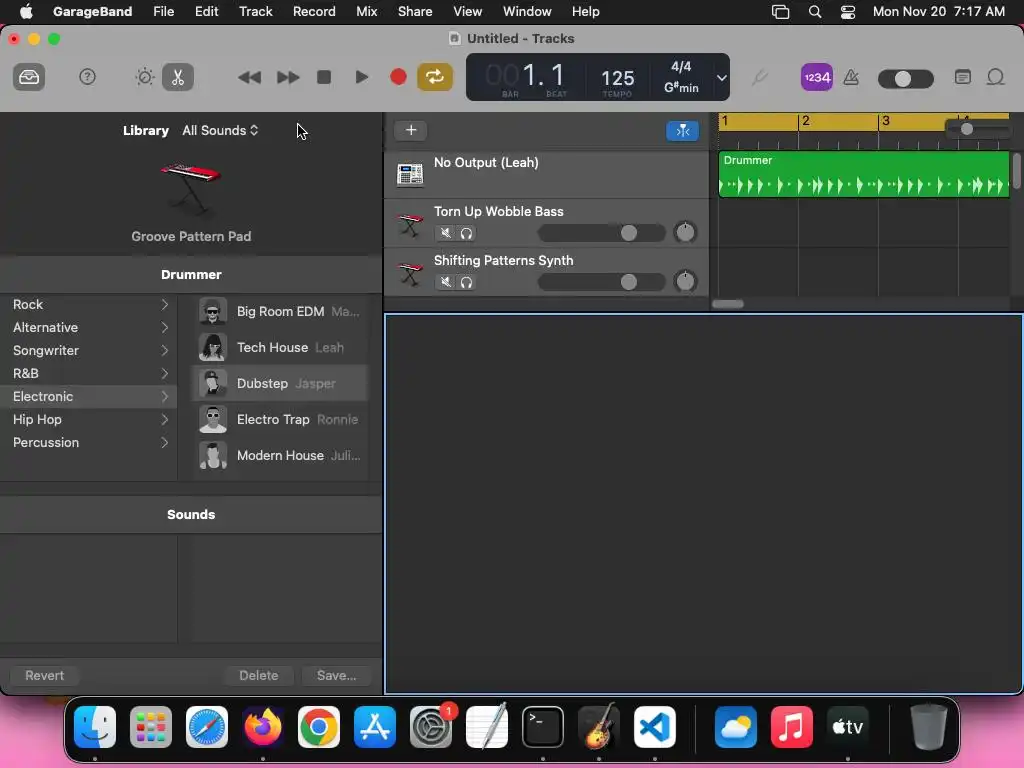Viewport: 1024px width, 768px height.
Task: Open the LCD display mode dropdown arrow
Action: pos(721,78)
